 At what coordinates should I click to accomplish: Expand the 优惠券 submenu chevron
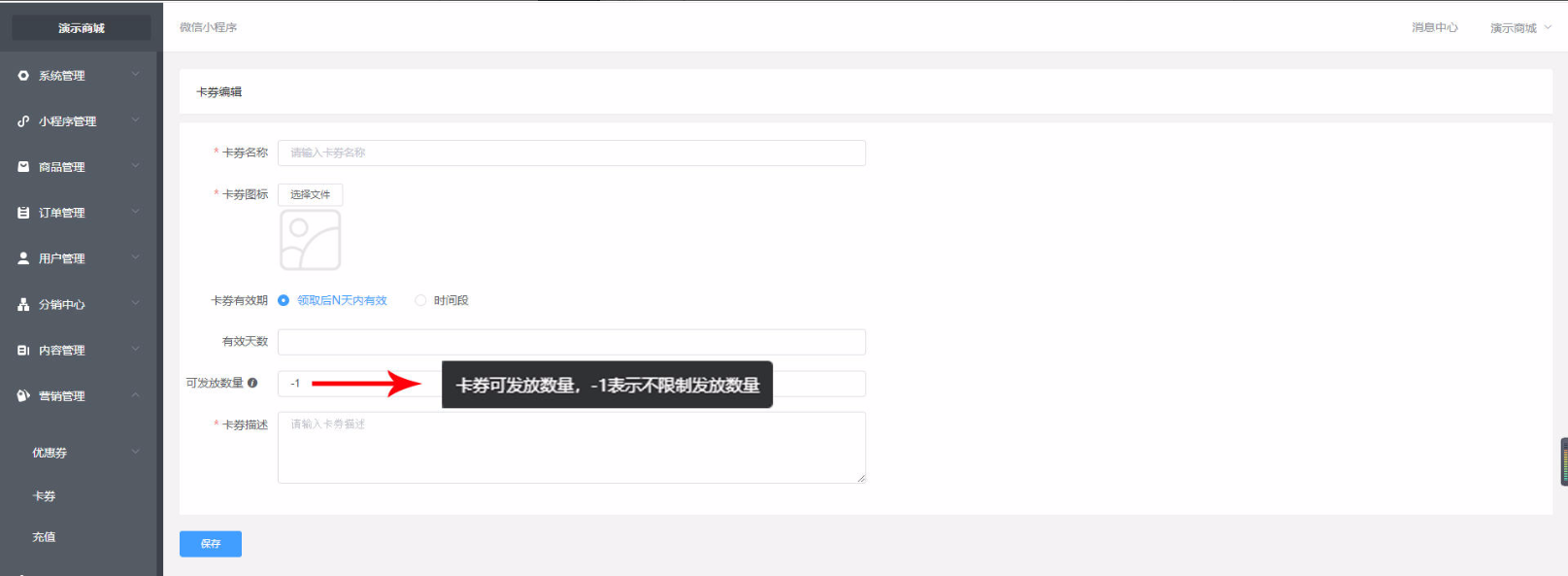point(135,452)
